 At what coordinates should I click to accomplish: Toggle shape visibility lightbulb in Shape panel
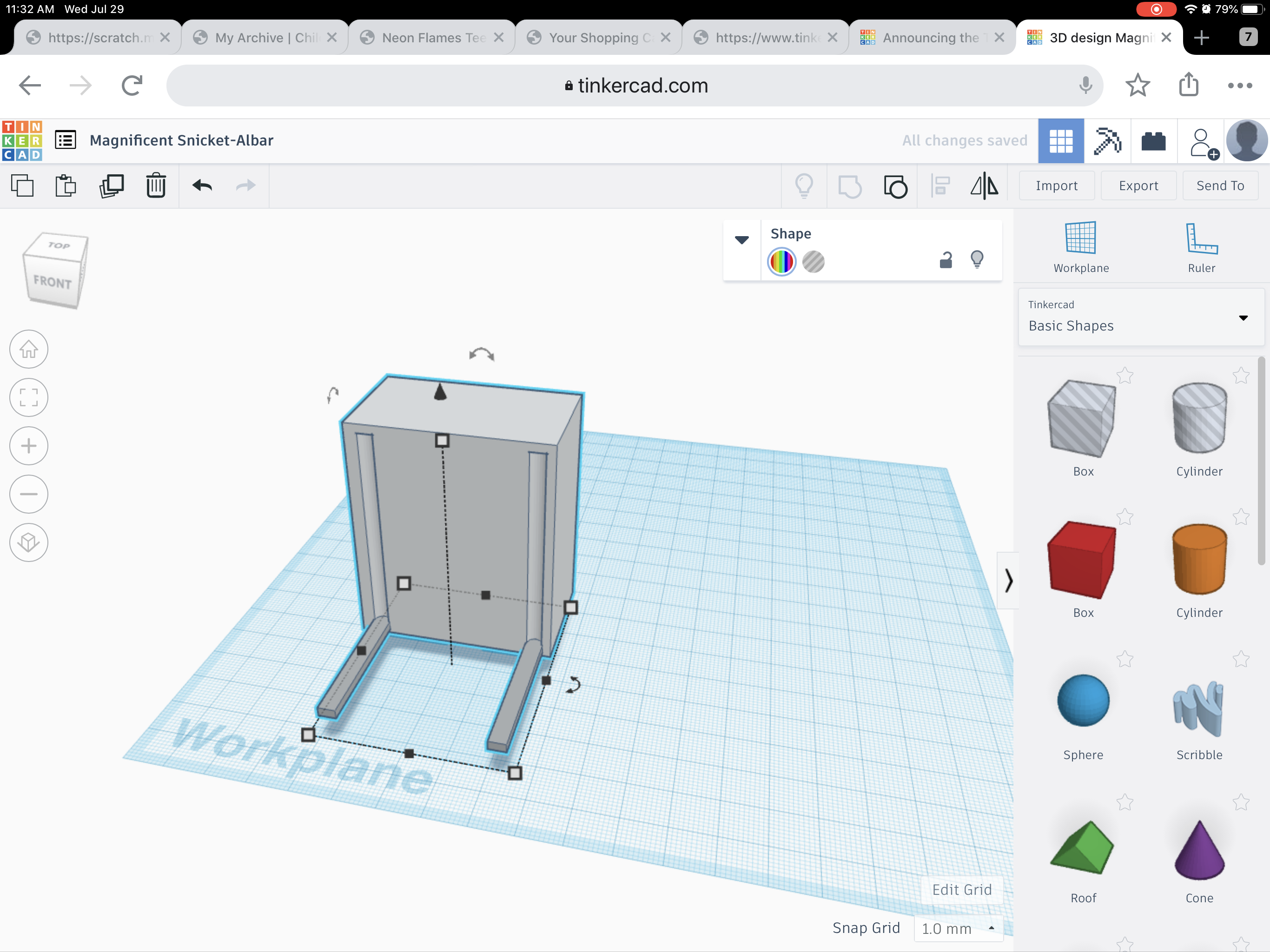pyautogui.click(x=977, y=259)
